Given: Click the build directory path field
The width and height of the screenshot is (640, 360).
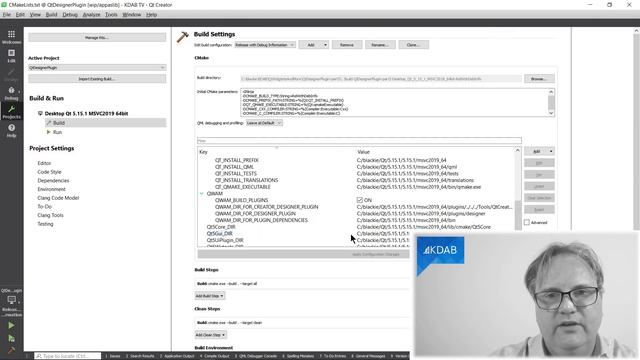Looking at the screenshot, I should click(381, 79).
